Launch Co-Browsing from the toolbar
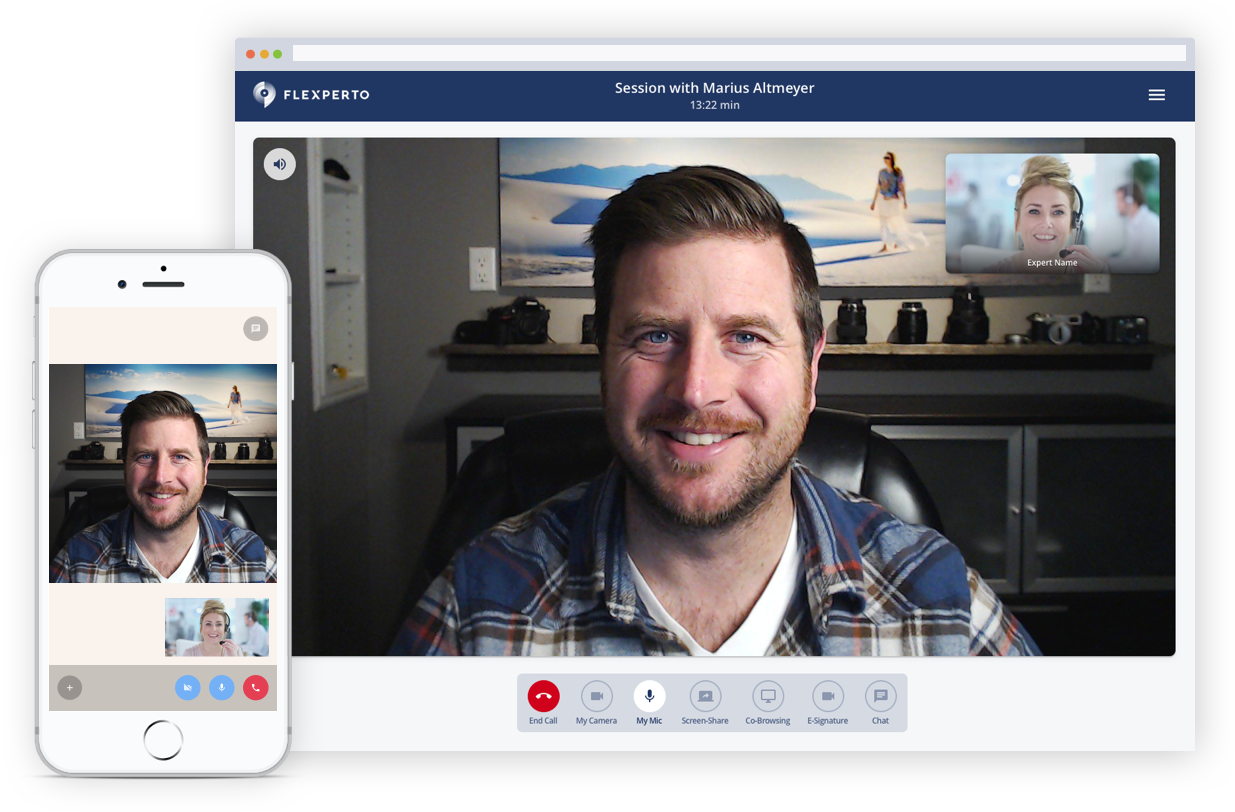Screen dimensions: 1235x812 pos(768,696)
